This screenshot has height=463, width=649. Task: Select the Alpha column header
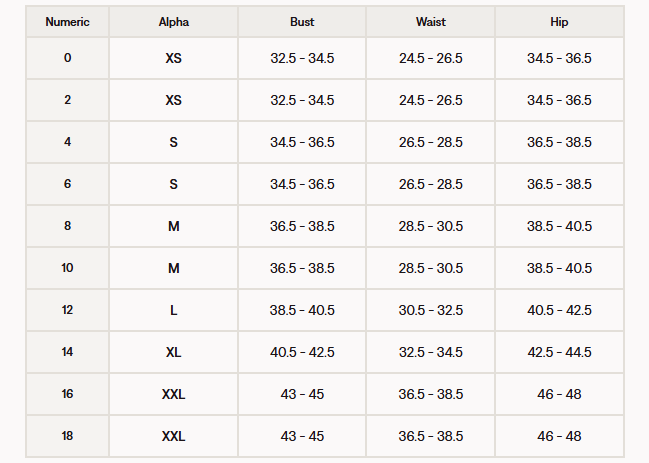pyautogui.click(x=173, y=21)
